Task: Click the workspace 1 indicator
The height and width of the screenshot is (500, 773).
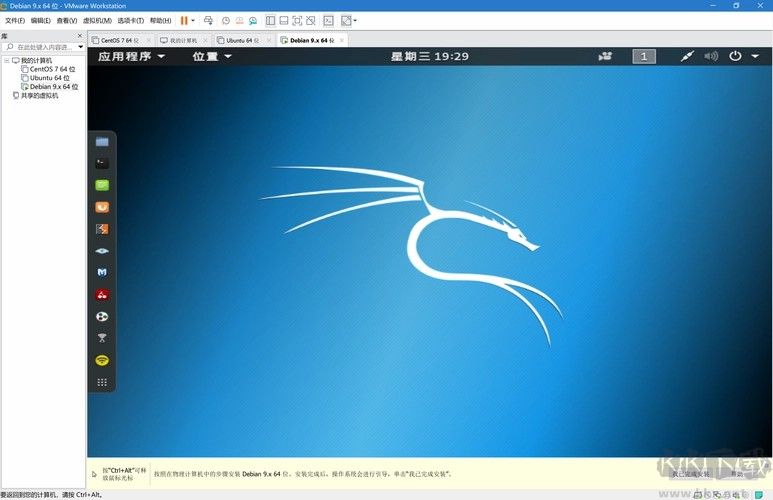Action: pos(644,56)
